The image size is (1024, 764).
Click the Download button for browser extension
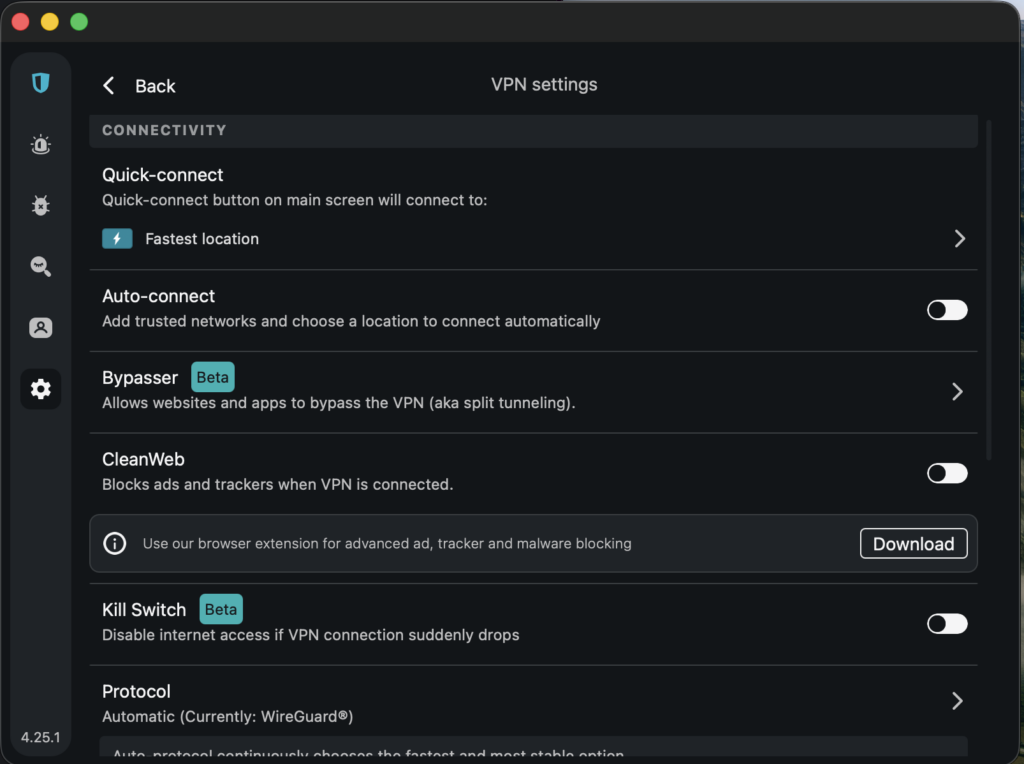(x=913, y=543)
